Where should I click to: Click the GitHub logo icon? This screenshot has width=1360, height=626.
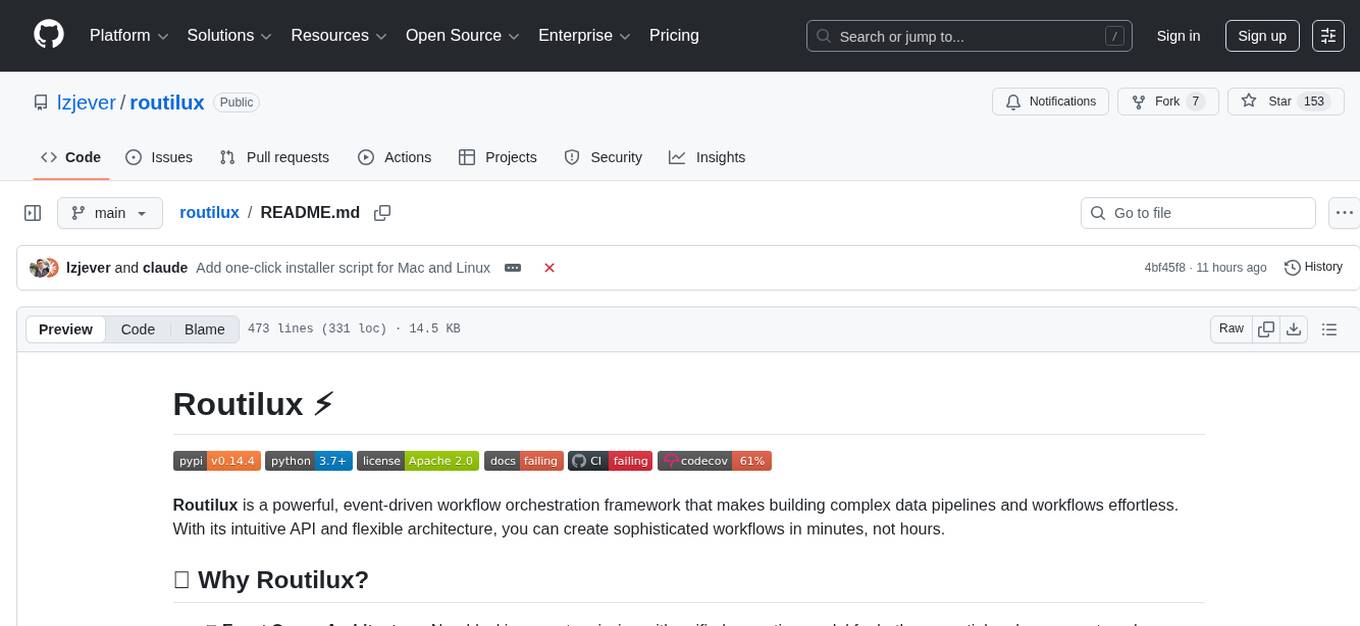49,35
